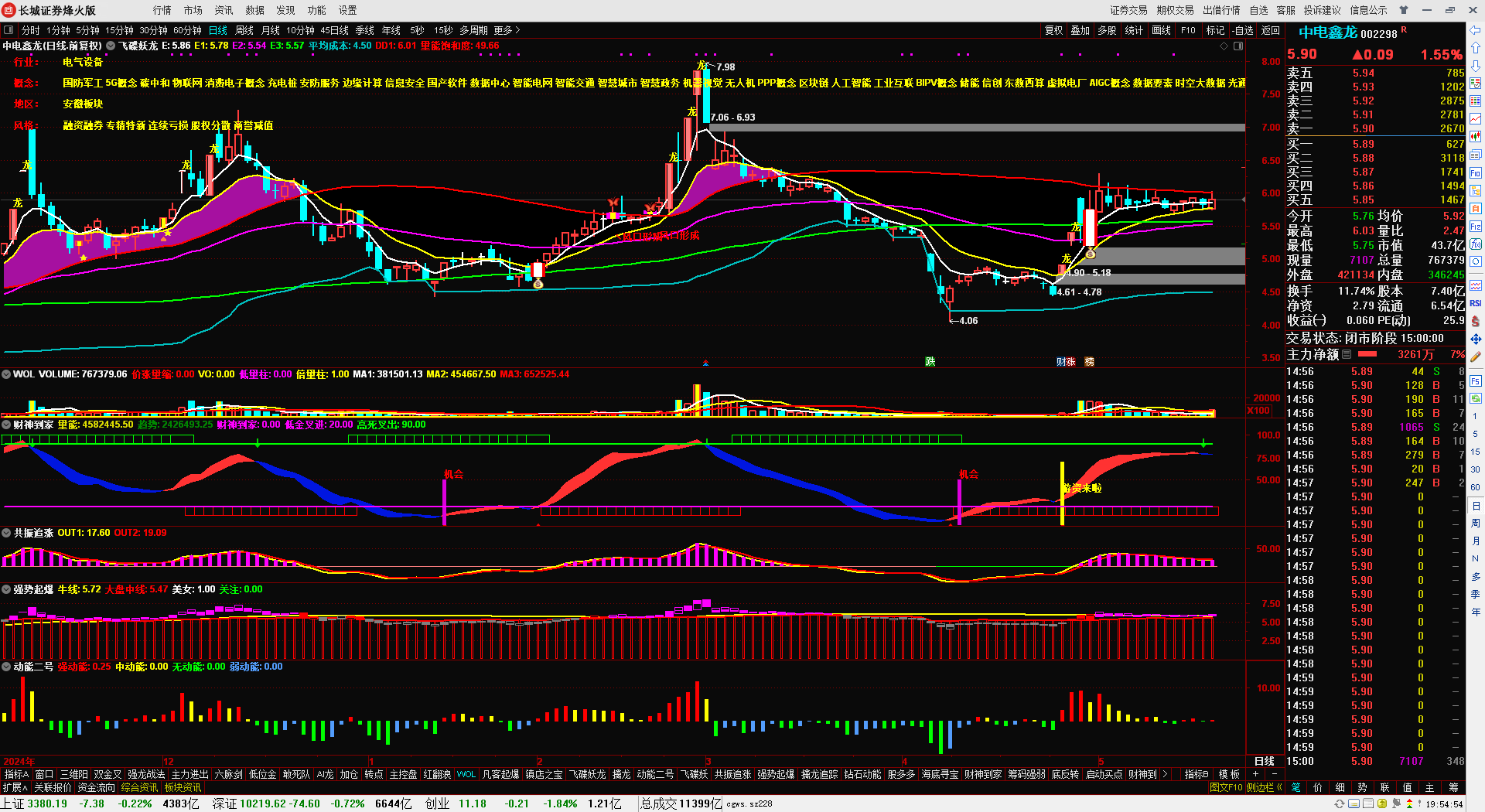1485x812 pixels.
Task: Click the down arrow icon in right sidebar
Action: [1476, 66]
